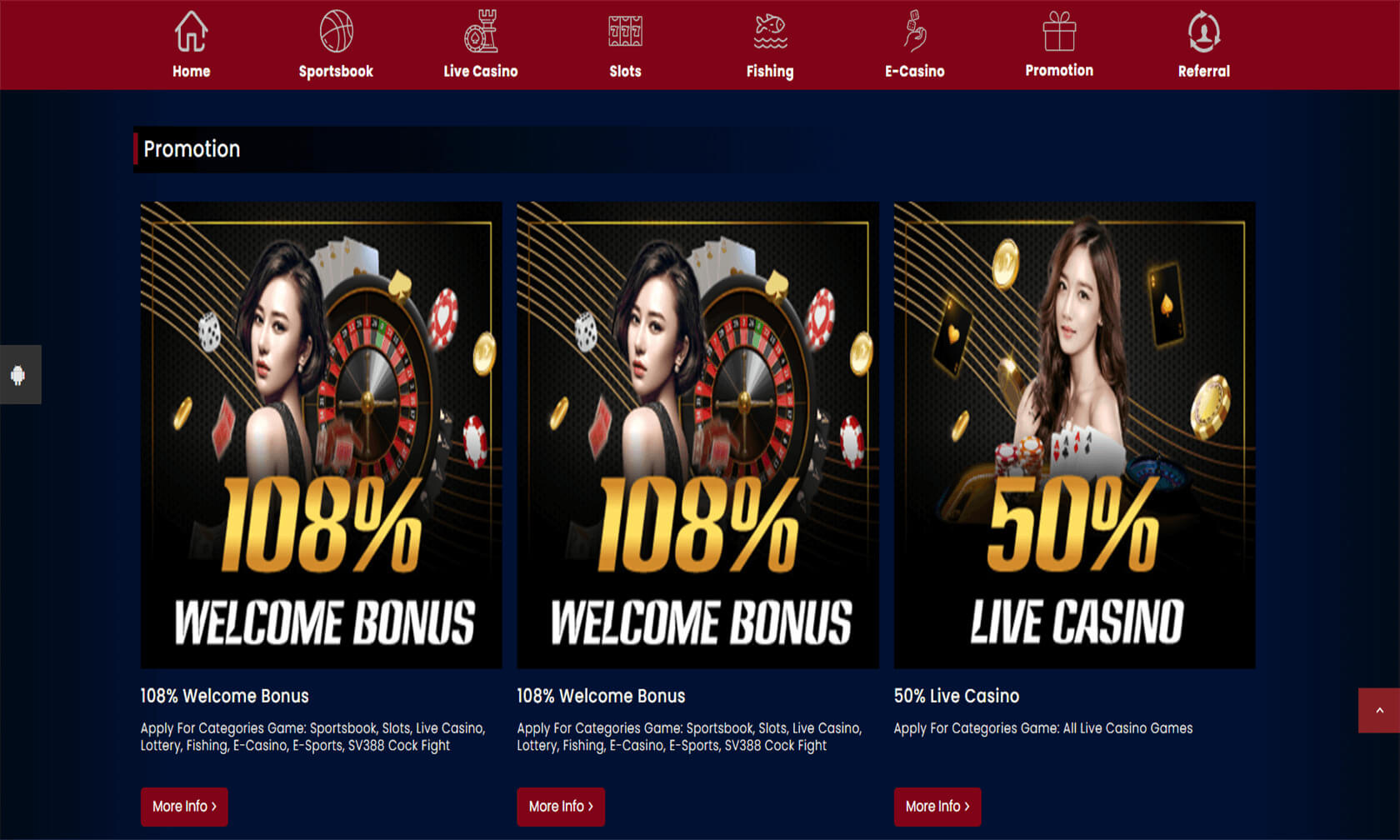Click the Home house icon

tap(191, 32)
